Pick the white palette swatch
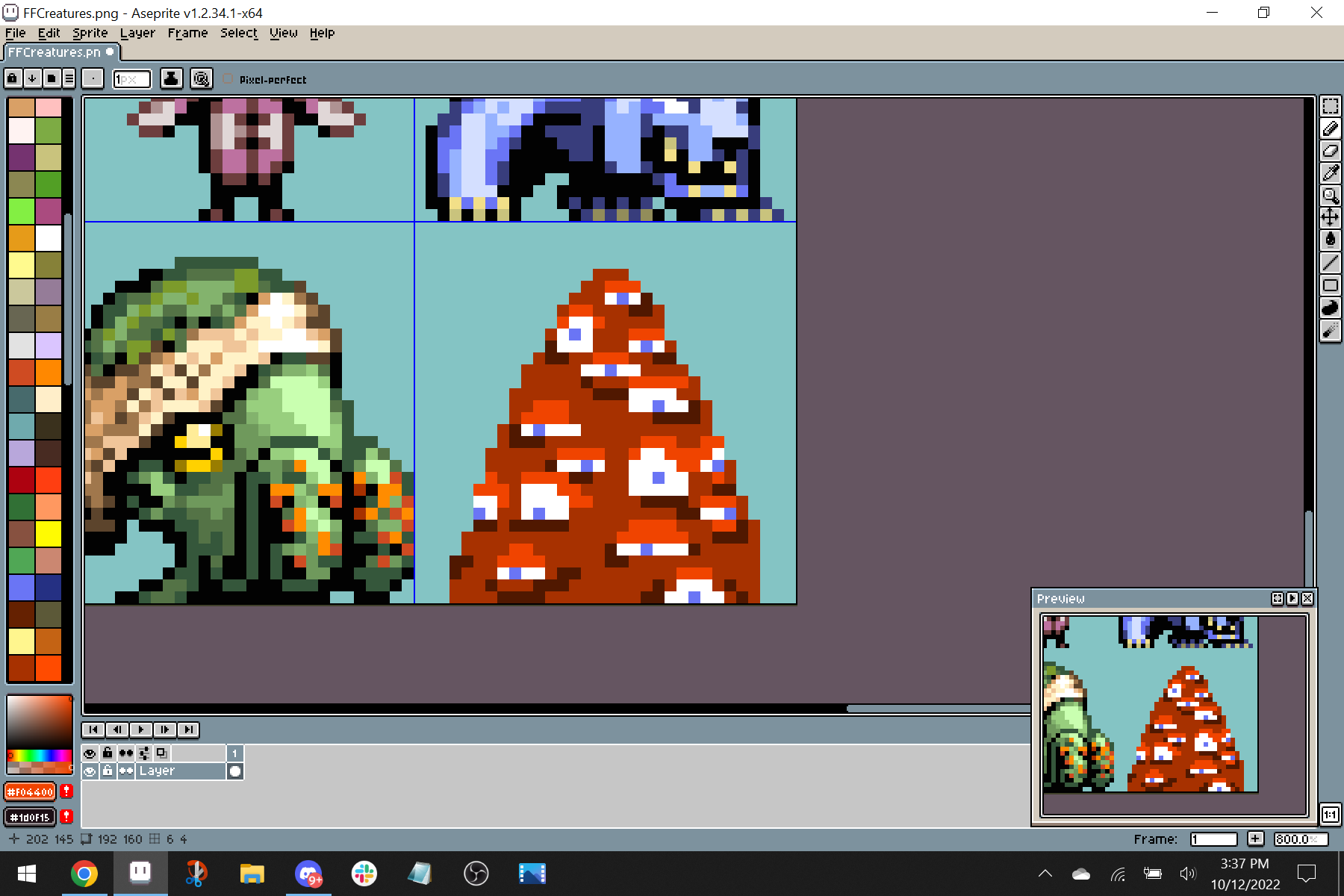The height and width of the screenshot is (896, 1344). 49,238
